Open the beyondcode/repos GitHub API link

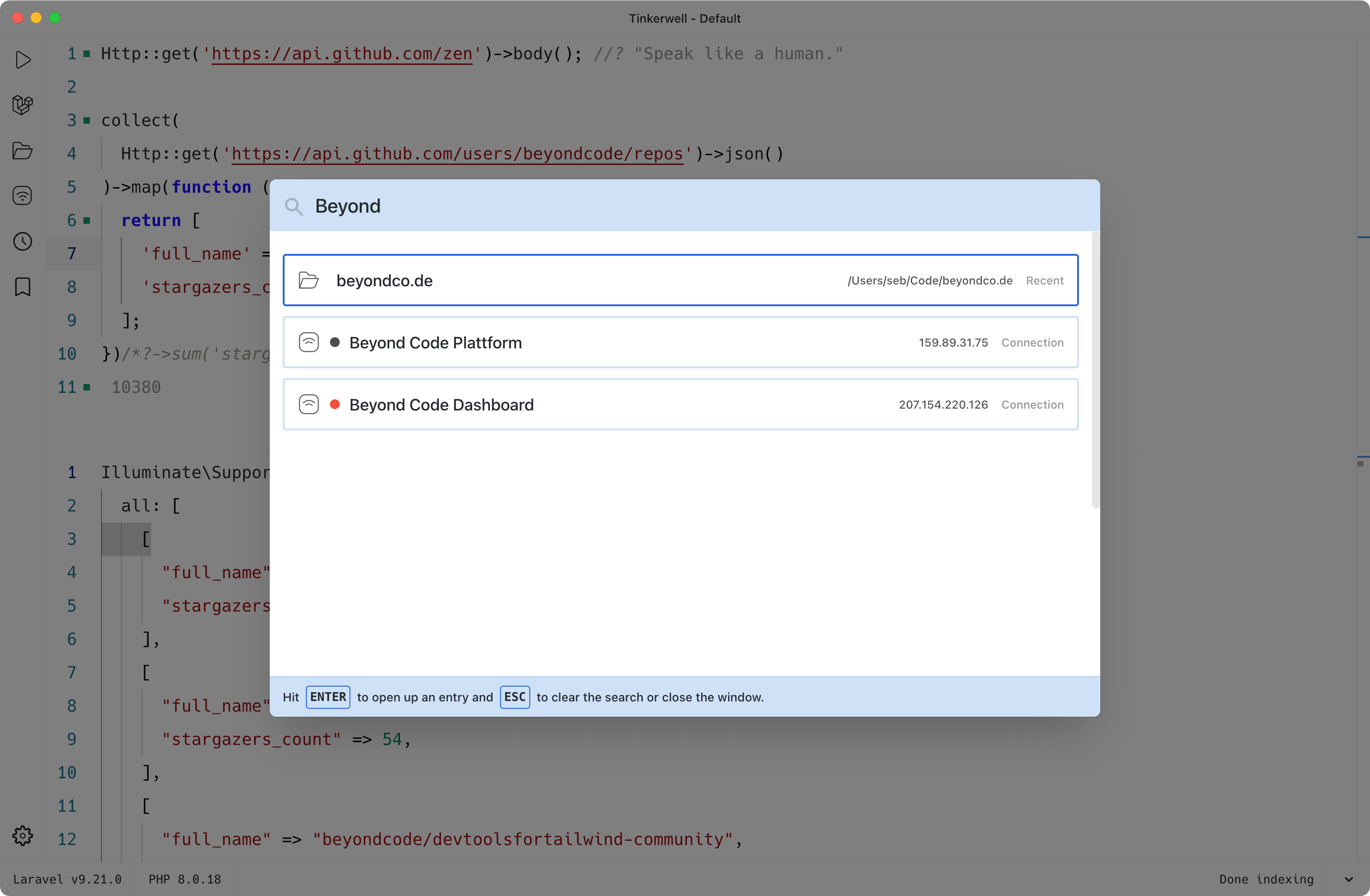pyautogui.click(x=457, y=154)
